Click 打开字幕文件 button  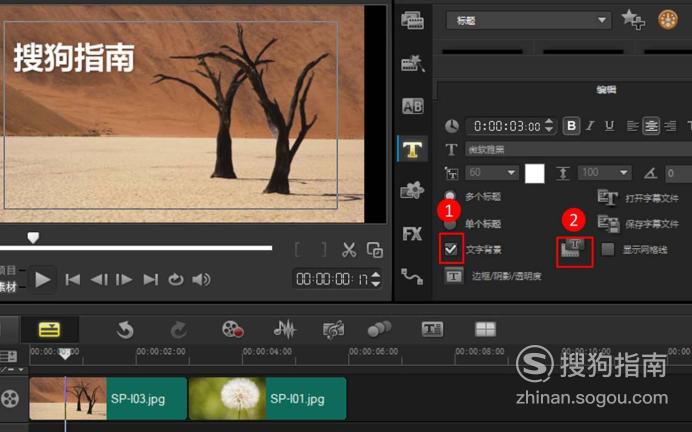(638, 198)
